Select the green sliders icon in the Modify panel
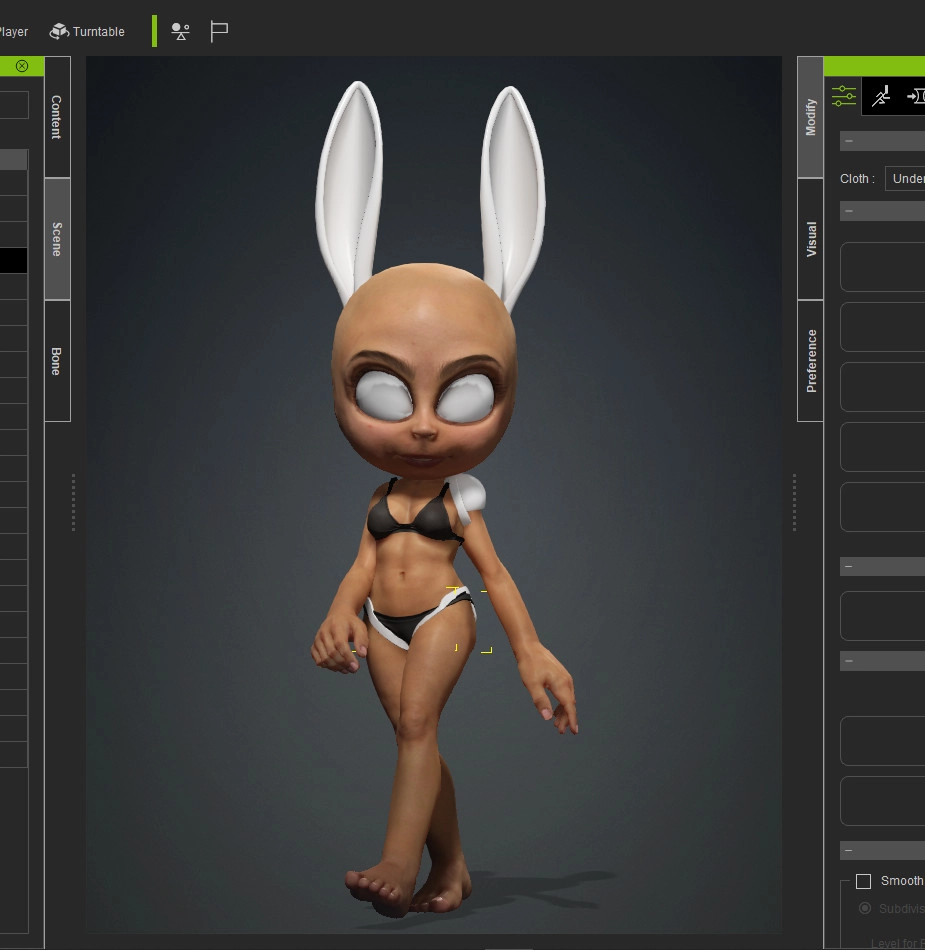The height and width of the screenshot is (950, 925). (844, 96)
